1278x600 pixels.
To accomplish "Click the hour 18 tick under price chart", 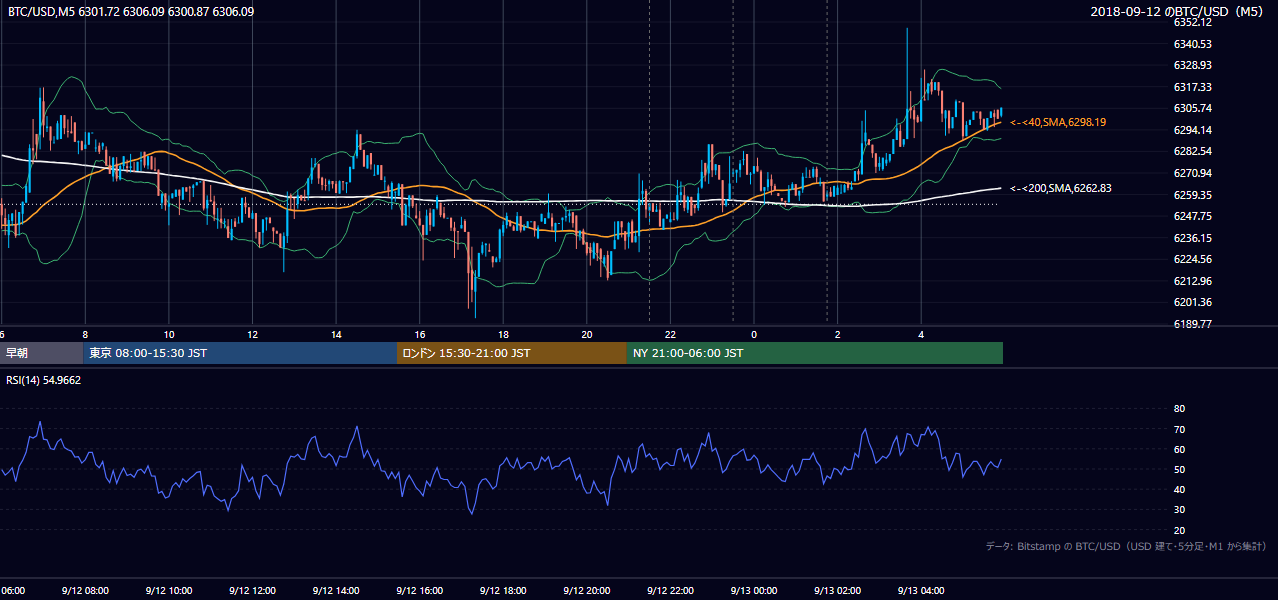I will click(504, 335).
